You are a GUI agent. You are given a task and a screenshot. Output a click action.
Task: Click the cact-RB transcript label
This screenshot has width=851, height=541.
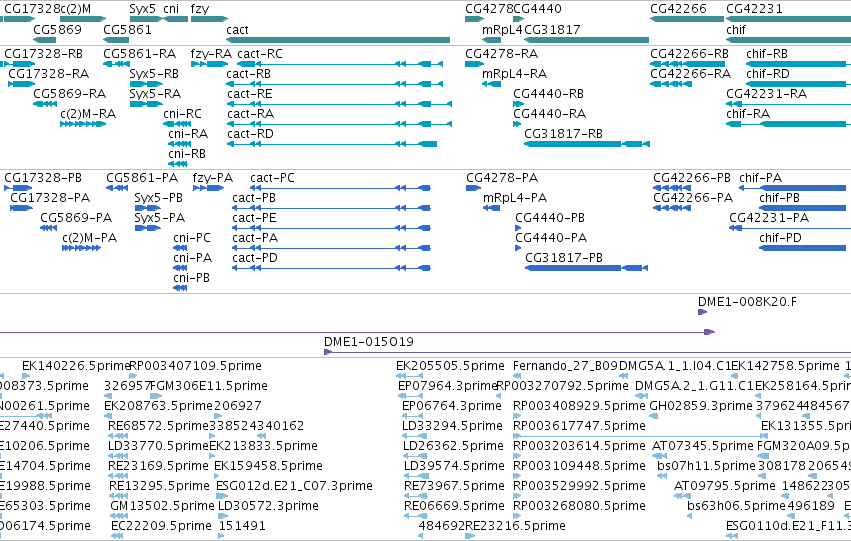[x=249, y=74]
